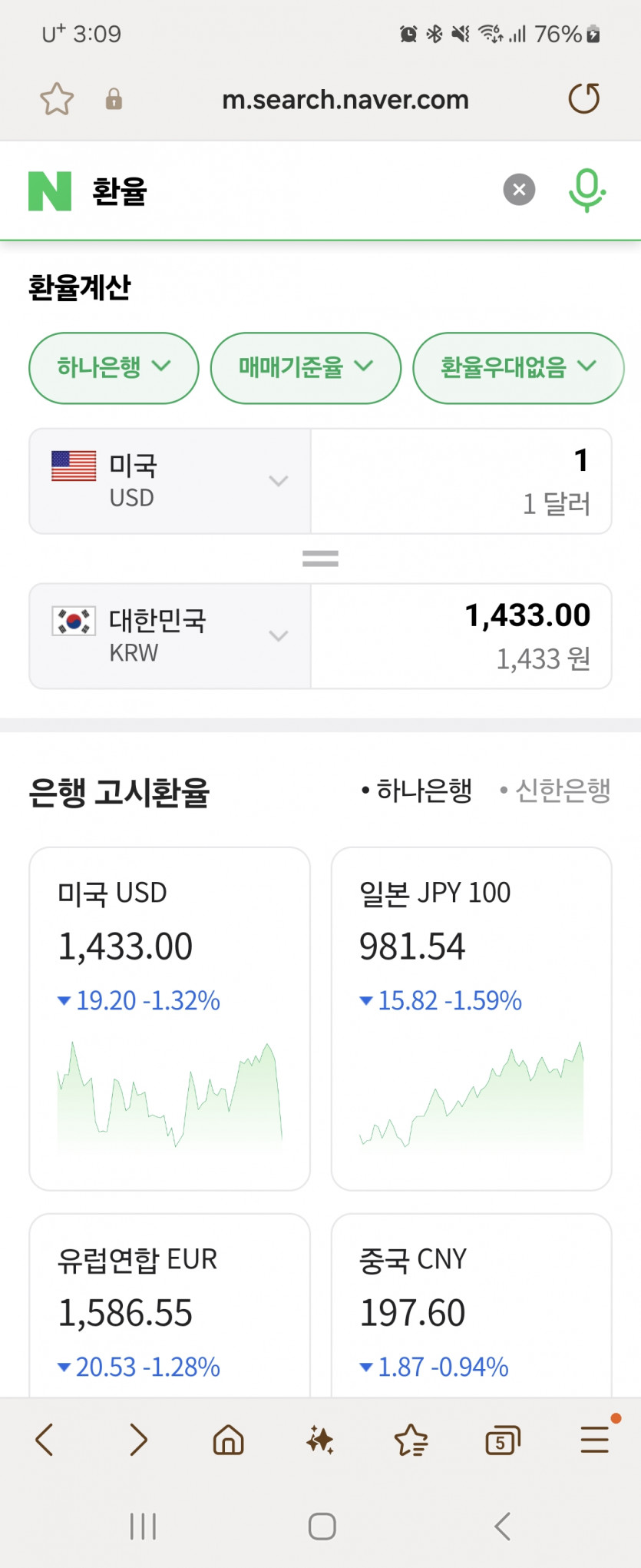641x1568 pixels.
Task: Clear the search text with X button
Action: (x=519, y=190)
